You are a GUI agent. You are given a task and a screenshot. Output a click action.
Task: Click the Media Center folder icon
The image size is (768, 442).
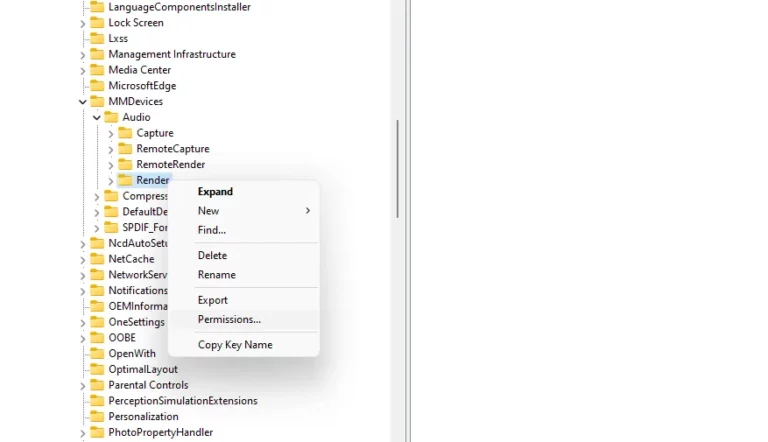97,70
